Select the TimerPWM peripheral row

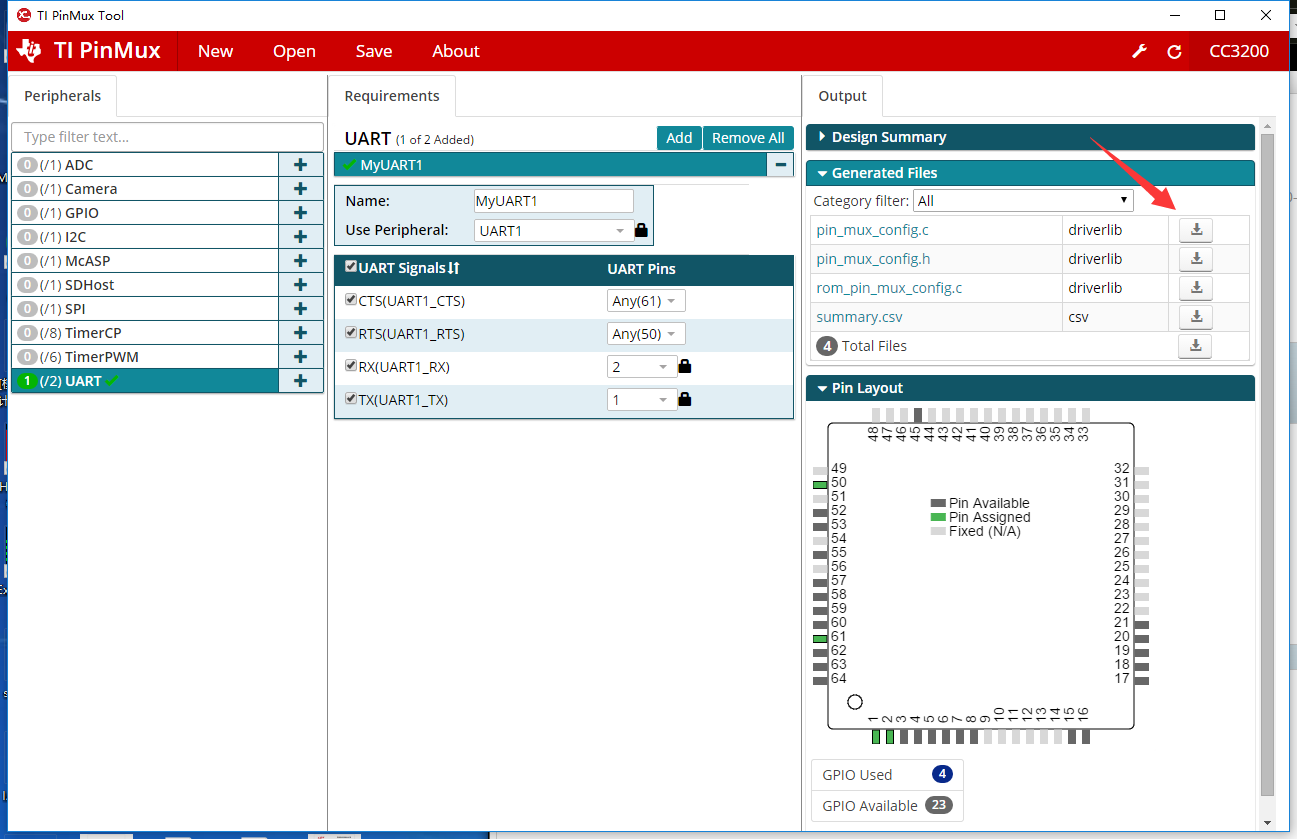pos(145,357)
